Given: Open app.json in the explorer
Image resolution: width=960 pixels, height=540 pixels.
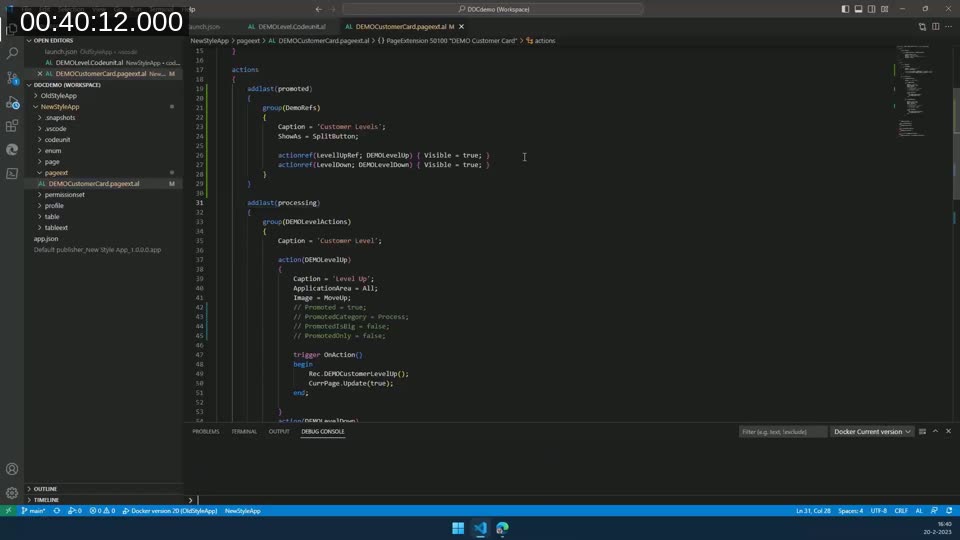Looking at the screenshot, I should point(46,239).
